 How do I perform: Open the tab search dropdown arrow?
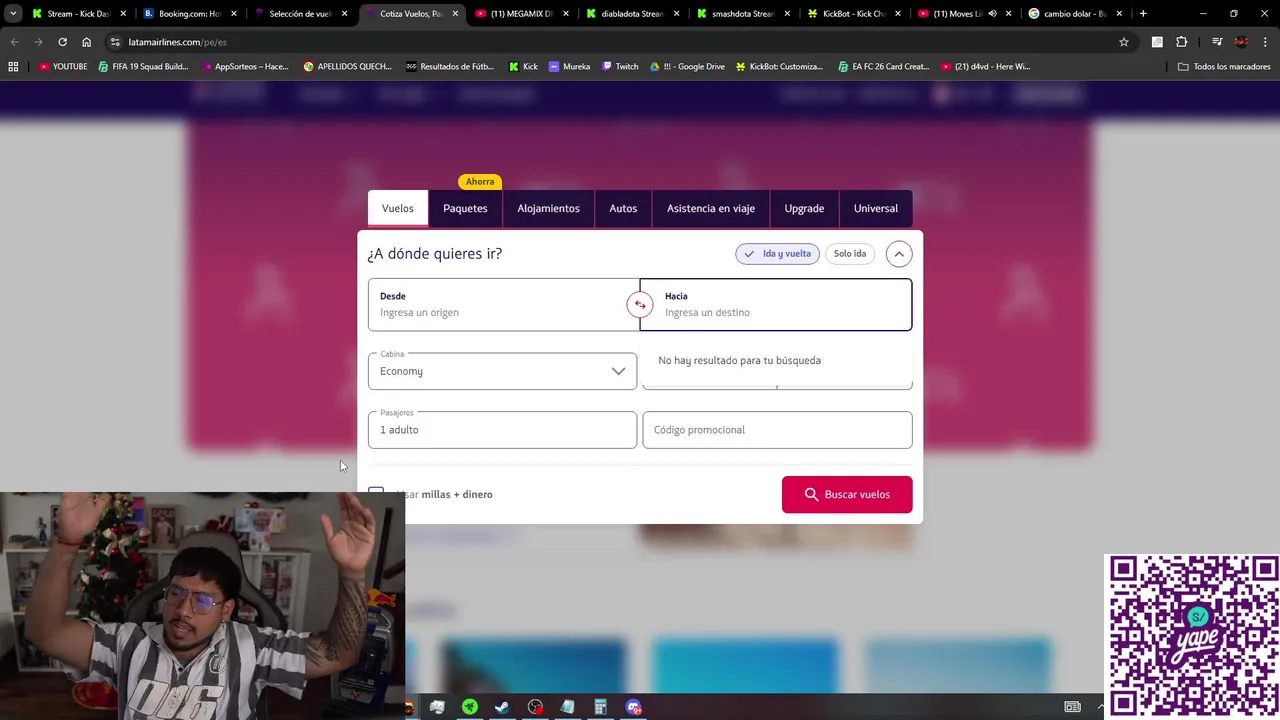12,14
